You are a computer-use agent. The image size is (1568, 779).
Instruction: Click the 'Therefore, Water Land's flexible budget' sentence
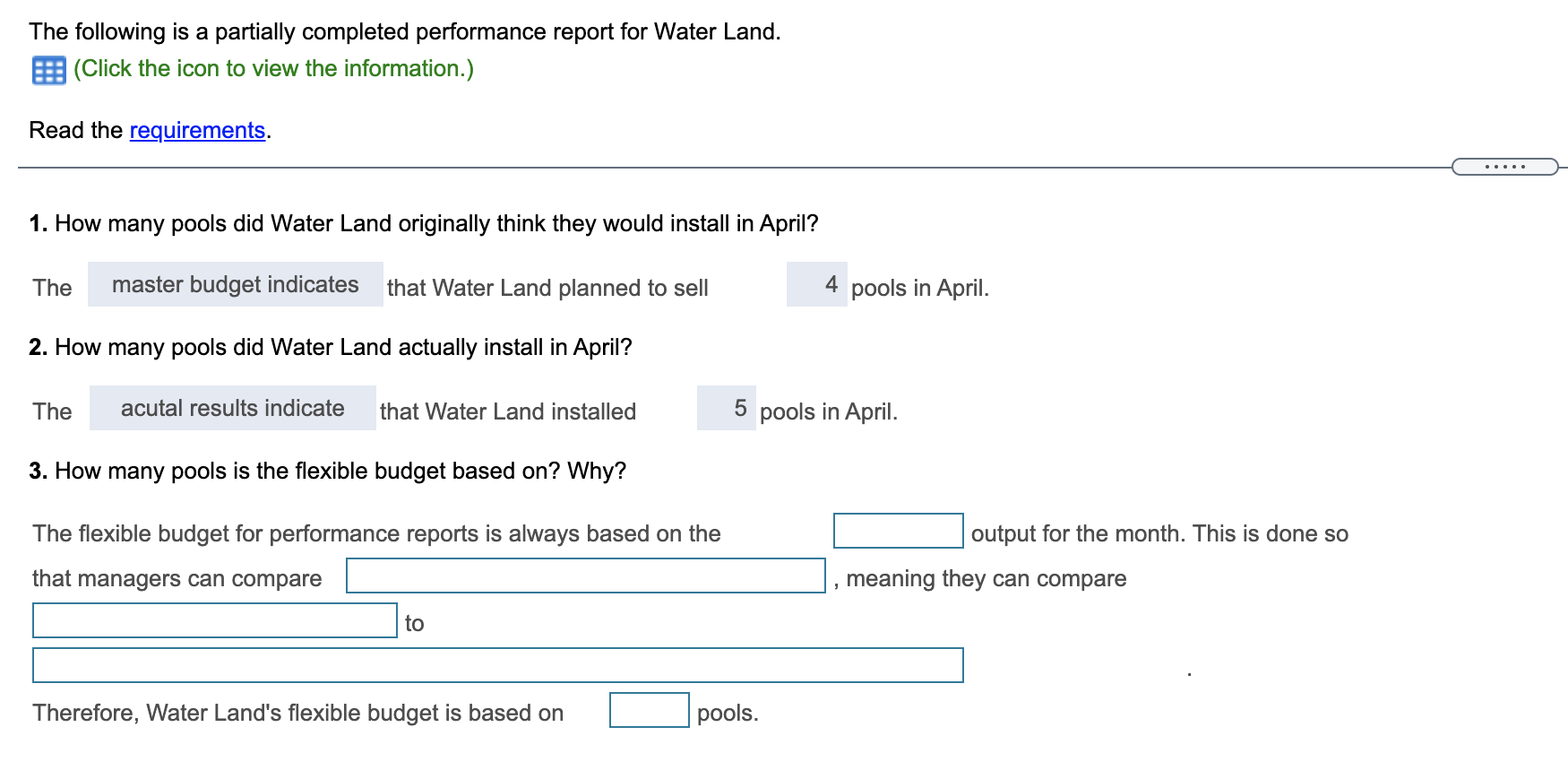(297, 714)
